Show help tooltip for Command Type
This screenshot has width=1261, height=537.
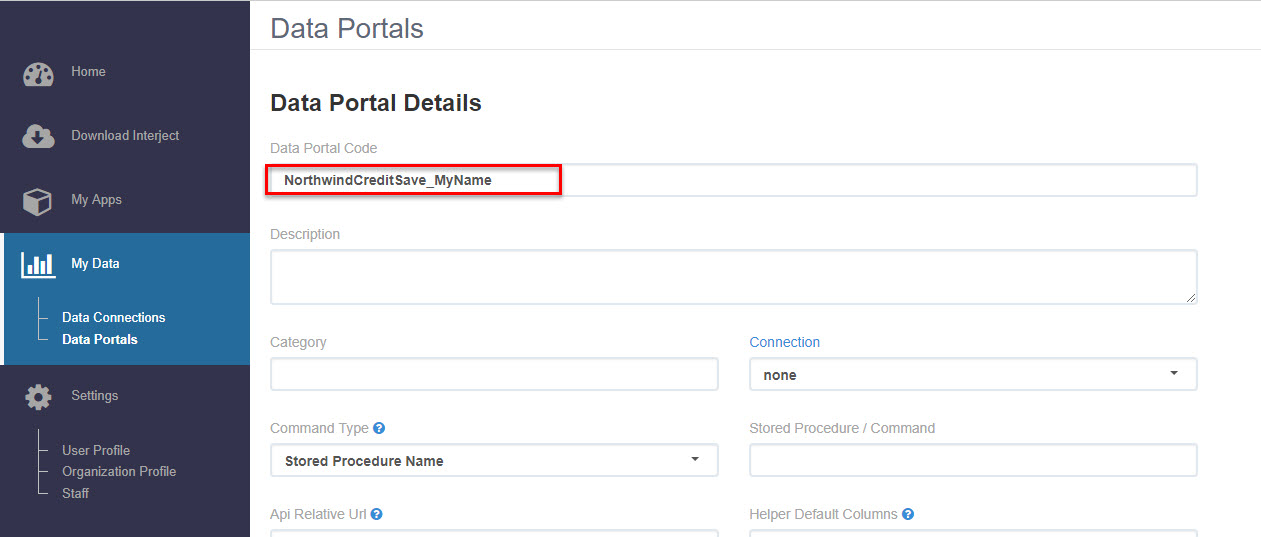point(379,428)
